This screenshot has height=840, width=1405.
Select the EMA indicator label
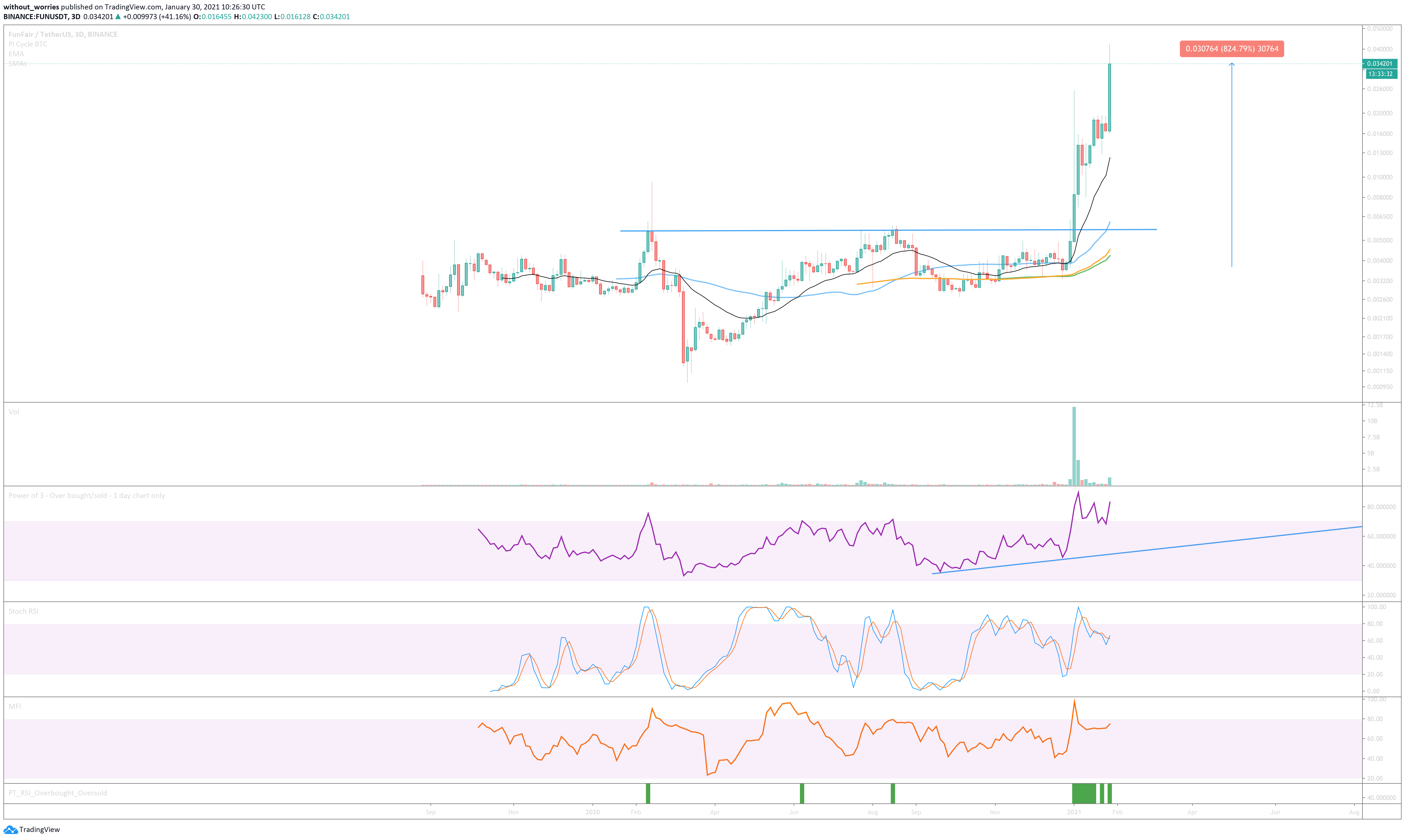click(x=16, y=54)
